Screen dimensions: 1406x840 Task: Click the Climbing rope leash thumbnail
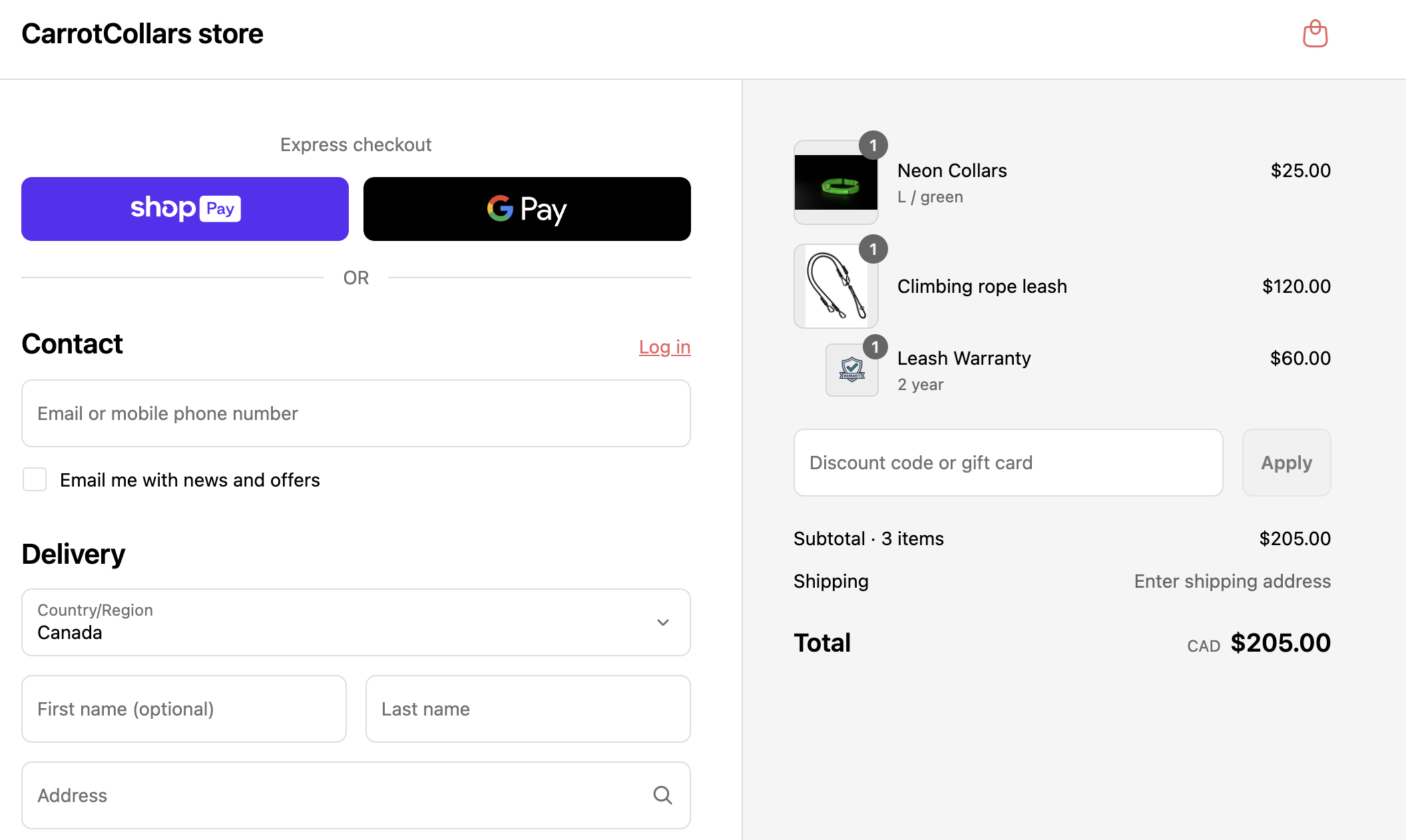point(835,286)
